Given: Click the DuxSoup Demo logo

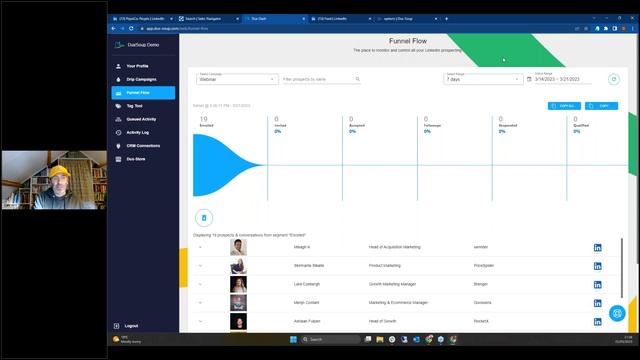Looking at the screenshot, I should (137, 45).
